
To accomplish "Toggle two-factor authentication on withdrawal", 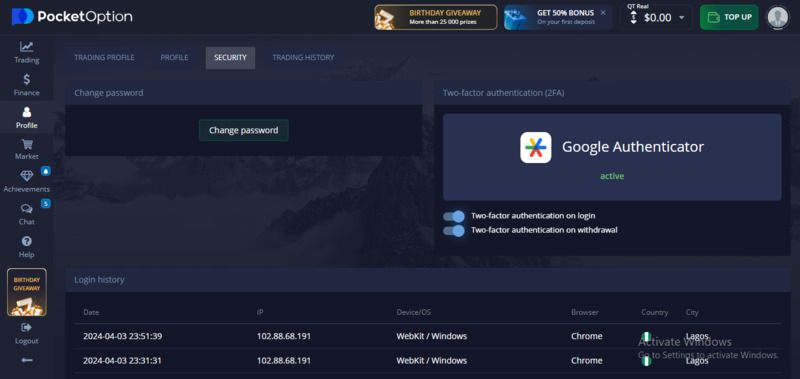I will [454, 231].
